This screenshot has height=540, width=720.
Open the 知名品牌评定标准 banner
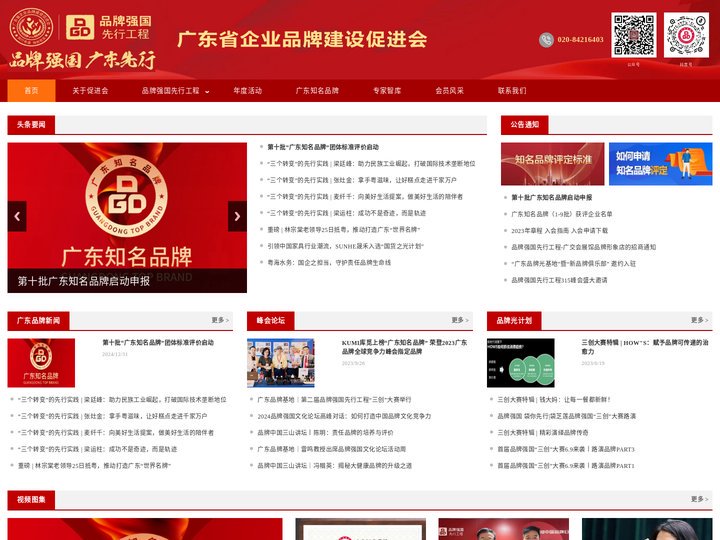tap(553, 164)
